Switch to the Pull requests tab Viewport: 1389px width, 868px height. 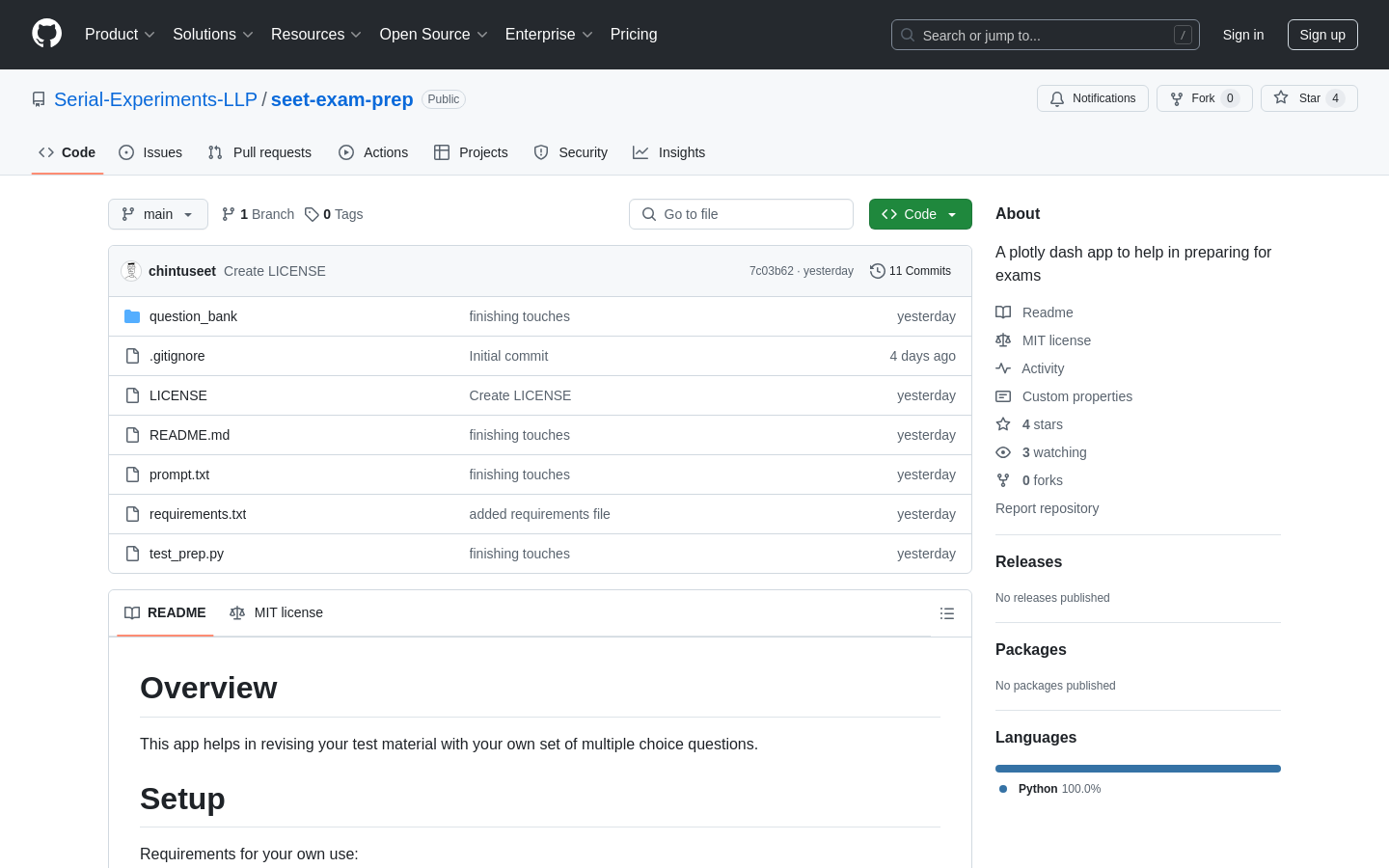[x=259, y=152]
